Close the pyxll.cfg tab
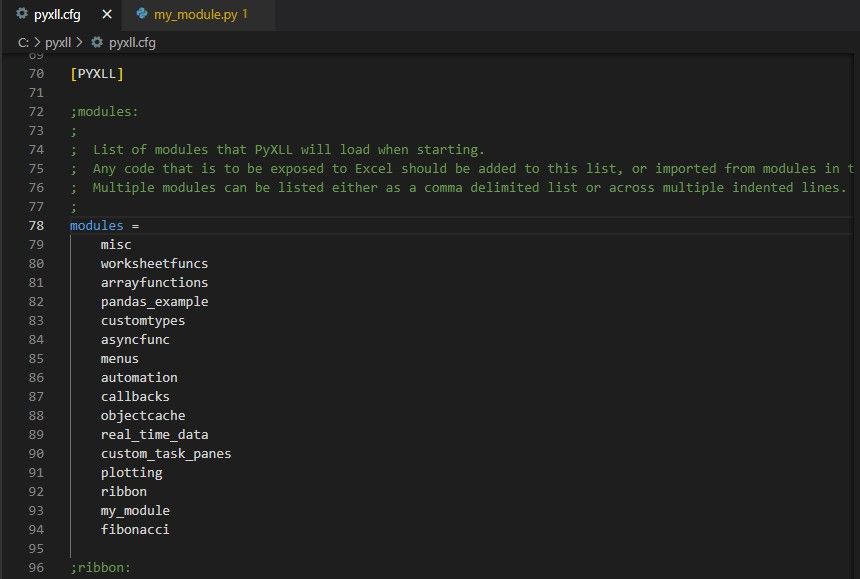The image size is (860, 579). coord(107,15)
